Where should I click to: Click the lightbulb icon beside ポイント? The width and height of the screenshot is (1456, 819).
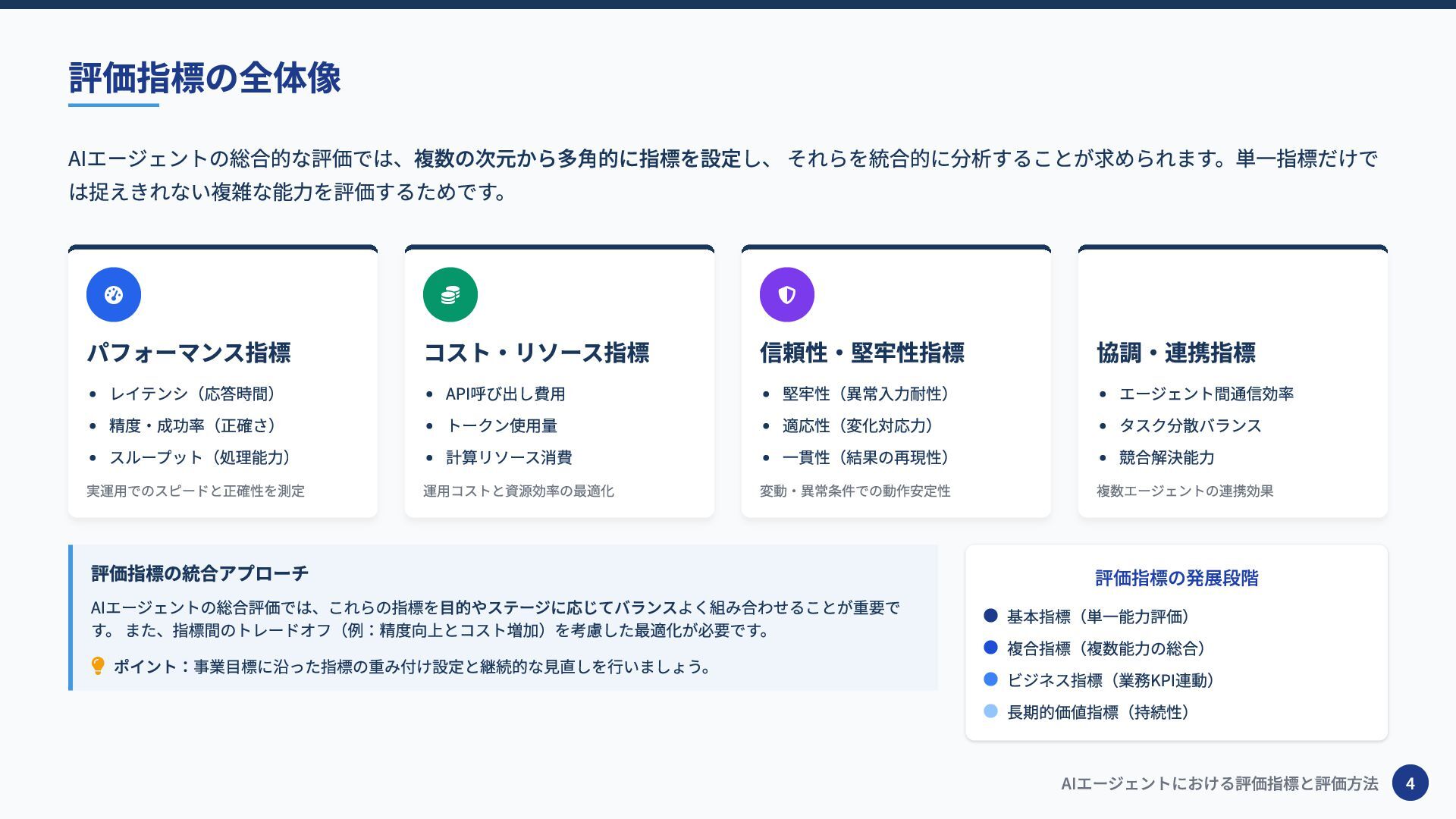pyautogui.click(x=98, y=666)
